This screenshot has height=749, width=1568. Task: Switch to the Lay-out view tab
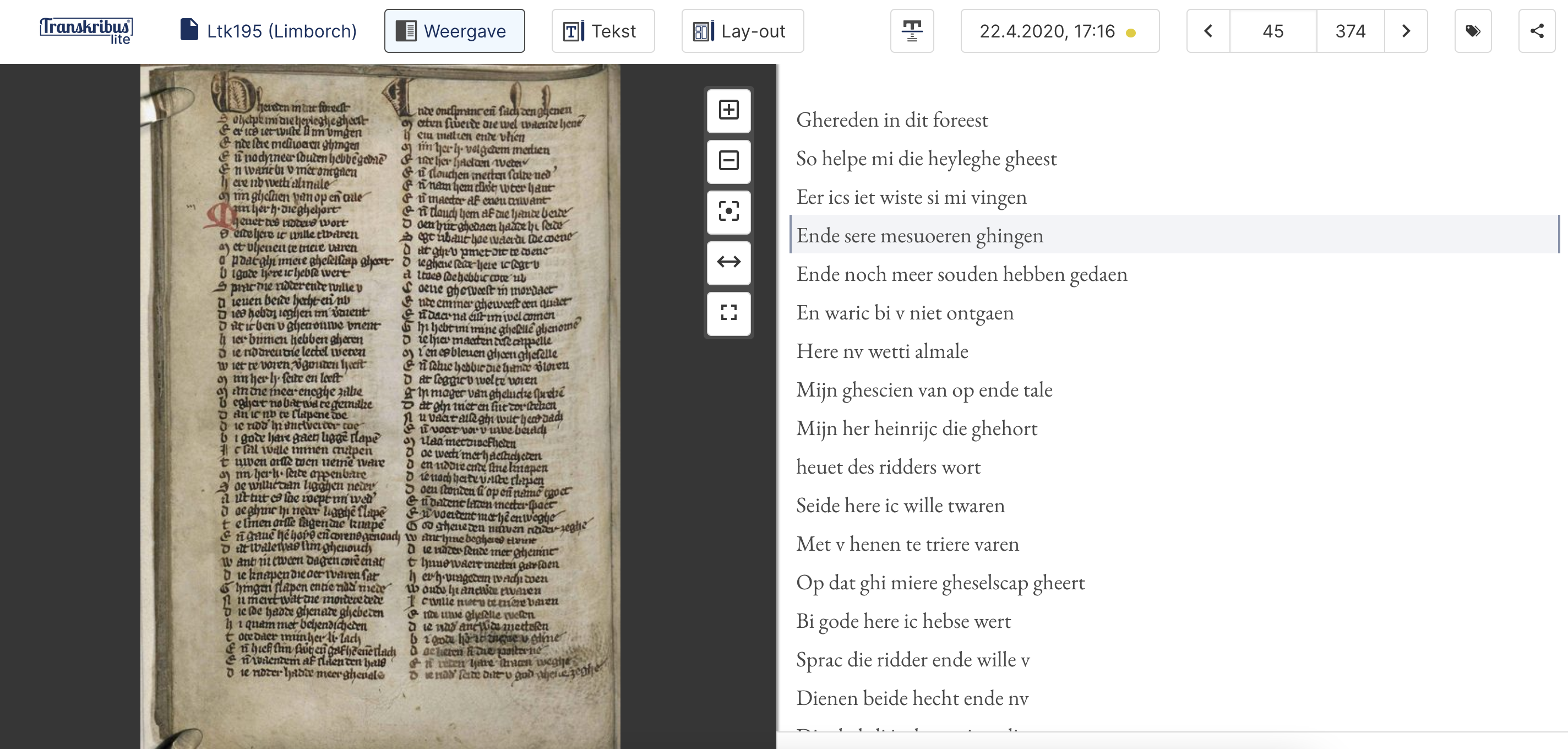click(x=742, y=30)
